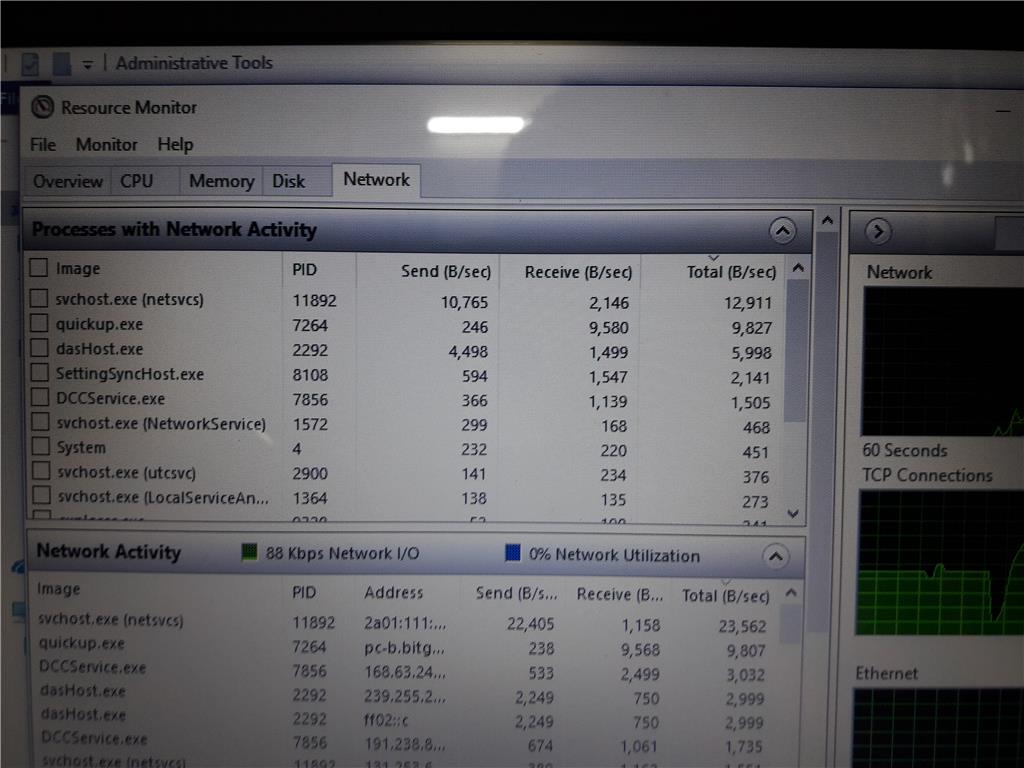
Task: Click PID 11892 in the process list
Action: click(x=314, y=300)
